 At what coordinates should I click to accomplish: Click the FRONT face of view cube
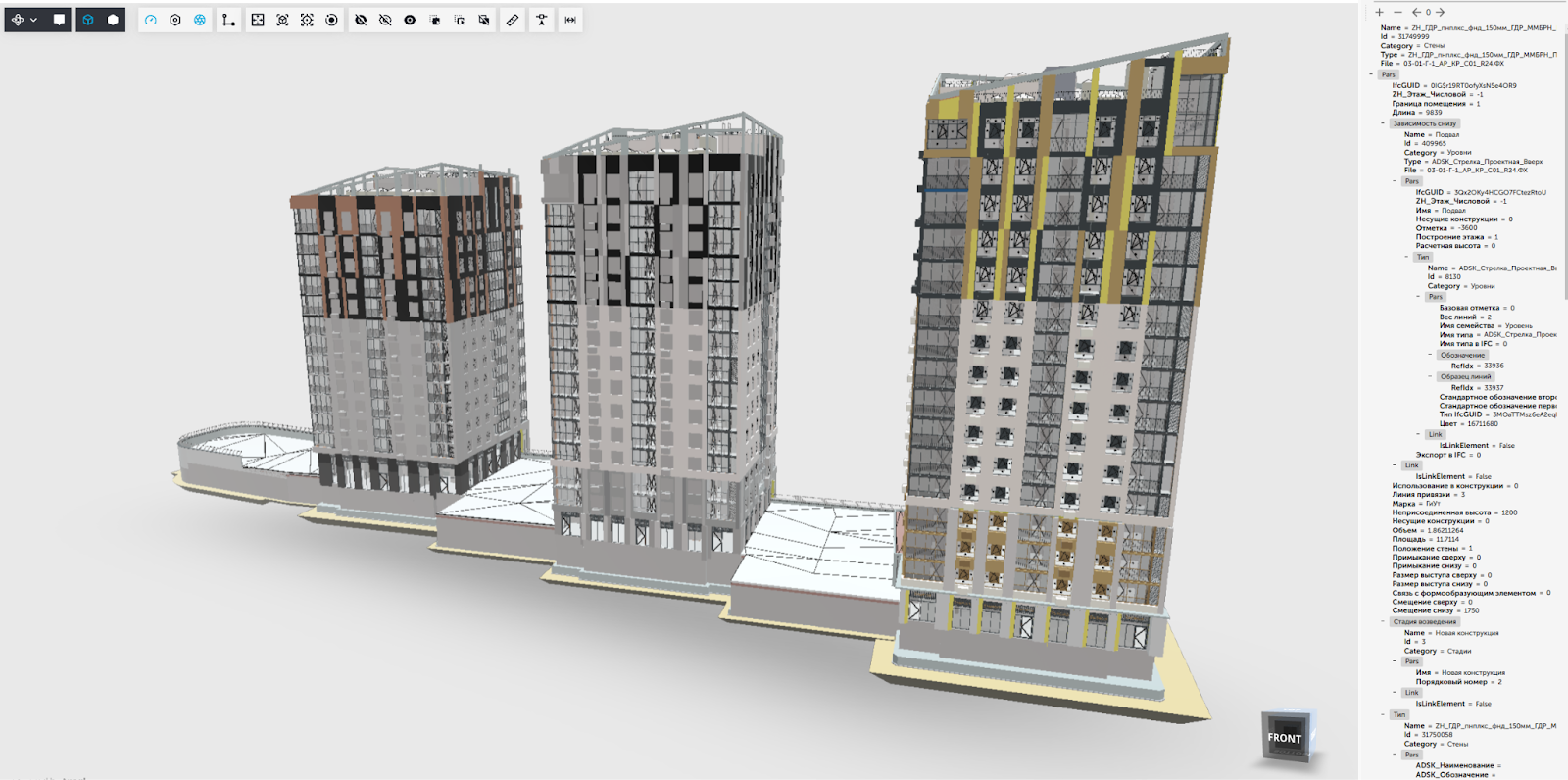pyautogui.click(x=1284, y=738)
